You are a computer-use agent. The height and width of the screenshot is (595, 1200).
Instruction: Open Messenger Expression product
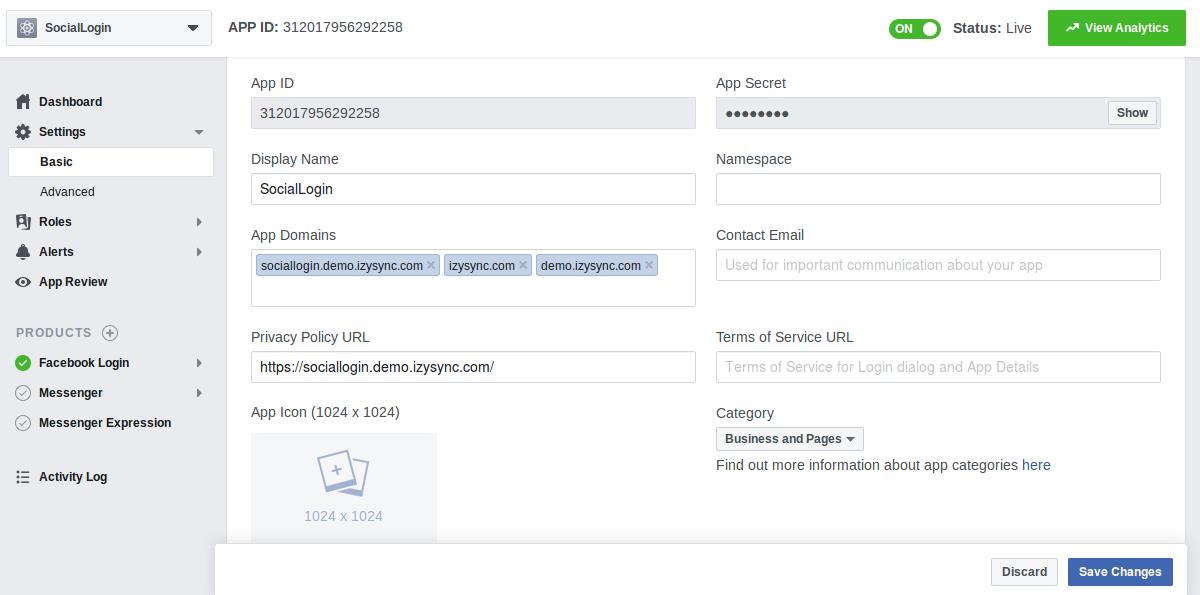[105, 423]
